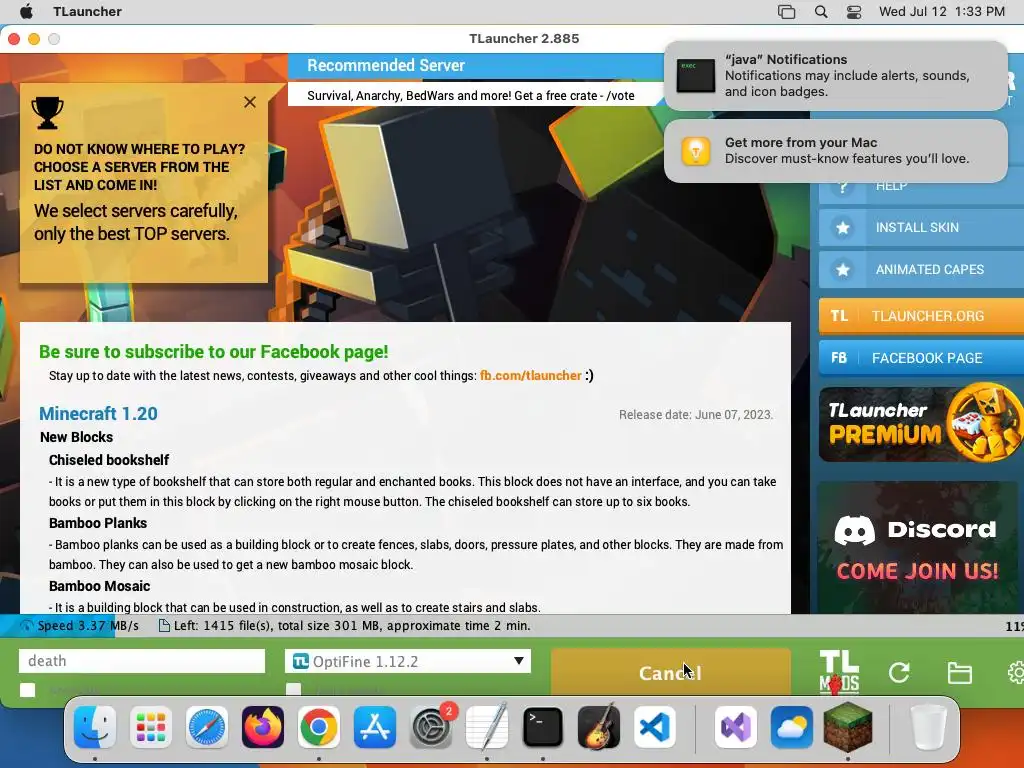This screenshot has width=1024, height=768.
Task: Click the Survival, Anarchy, BedWars server text
Action: 471,95
